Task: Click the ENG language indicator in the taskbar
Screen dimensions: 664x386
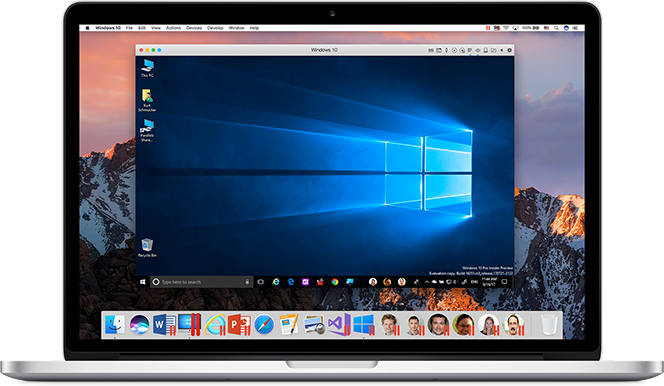Action: 474,282
